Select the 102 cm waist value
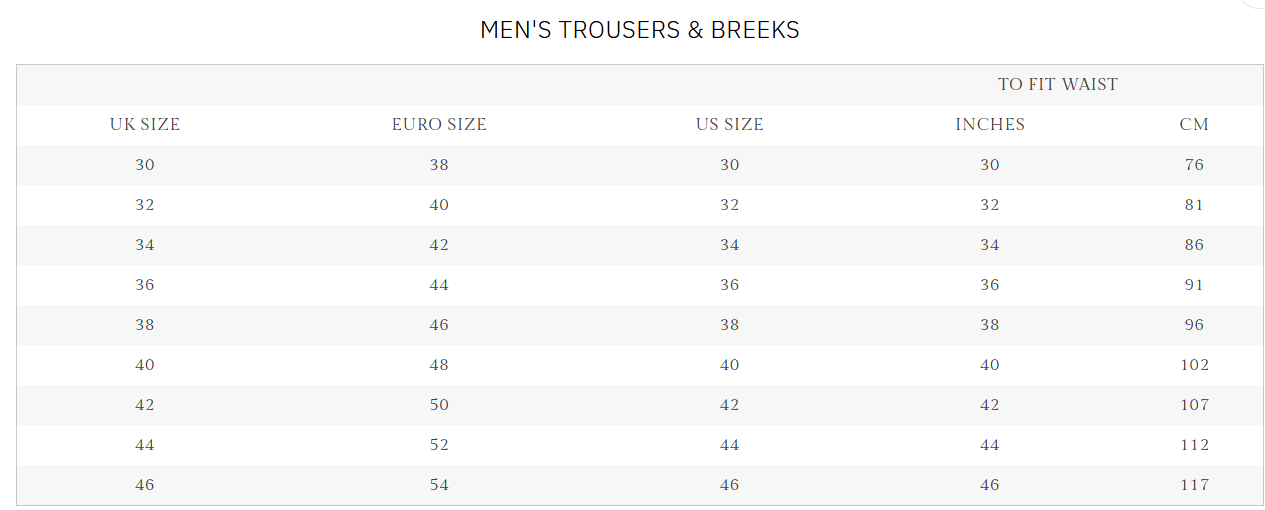Screen dimensions: 1265x510 [1194, 365]
